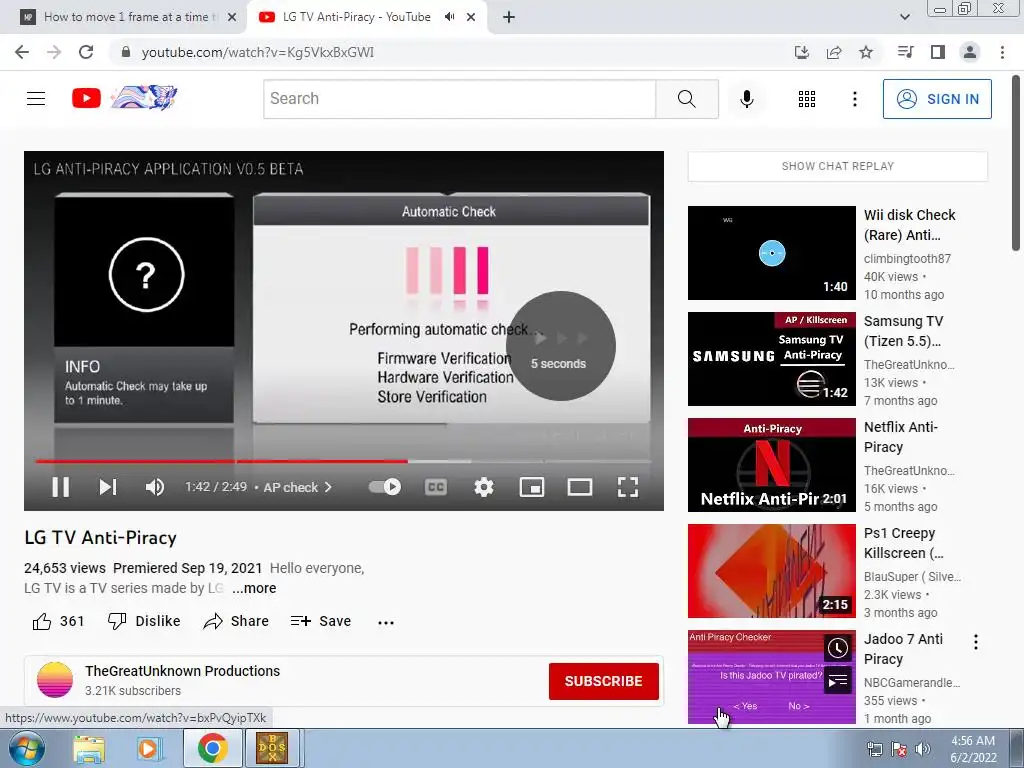1024x768 pixels.
Task: Open the video settings gear
Action: pyautogui.click(x=483, y=487)
